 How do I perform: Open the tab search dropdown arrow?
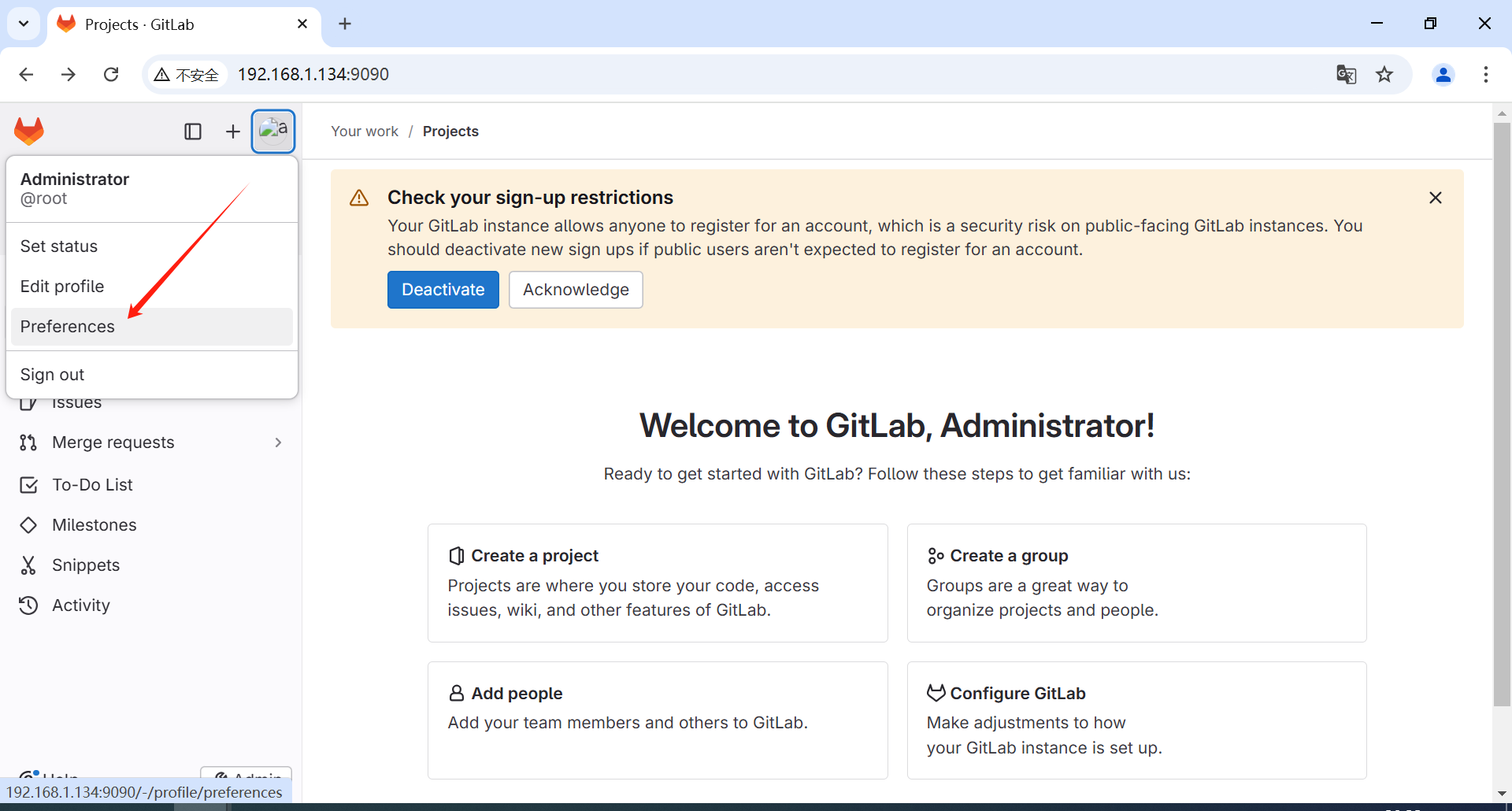click(x=24, y=24)
